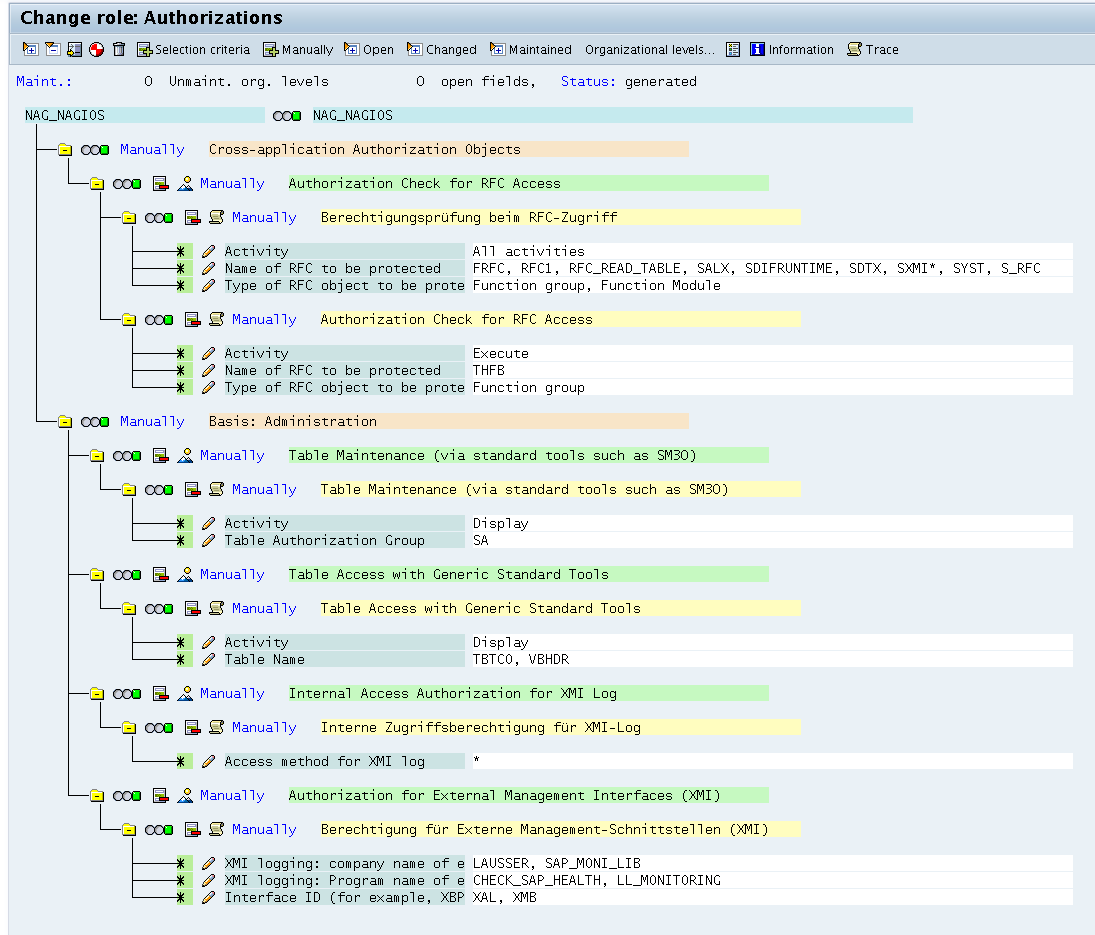Click pencil to edit Table Authorization Group value
The image size is (1095, 935).
tap(208, 540)
